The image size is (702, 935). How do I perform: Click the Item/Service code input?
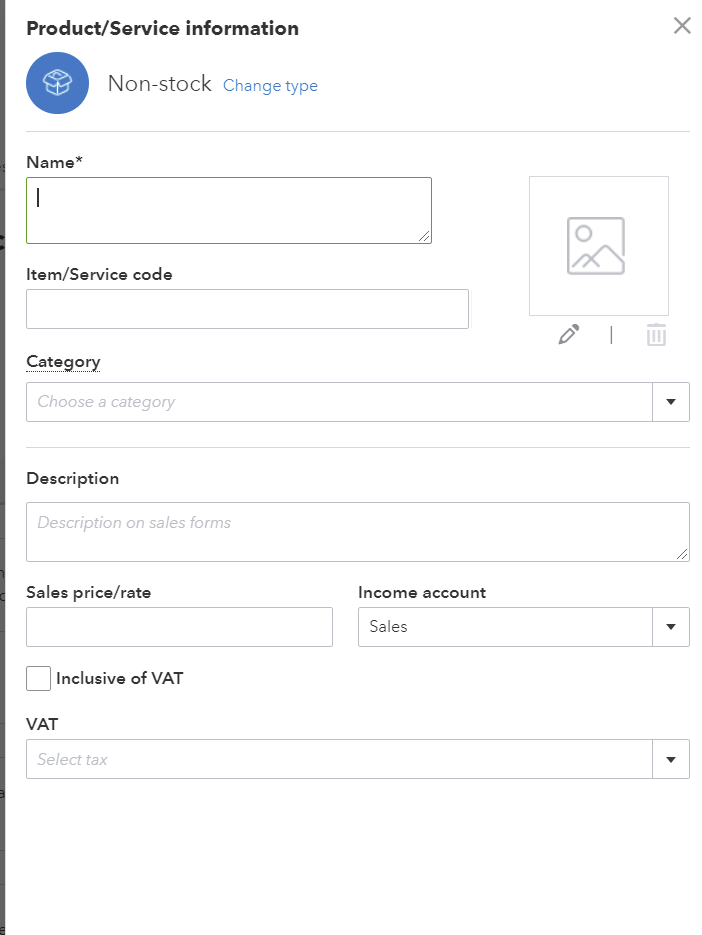coord(247,309)
